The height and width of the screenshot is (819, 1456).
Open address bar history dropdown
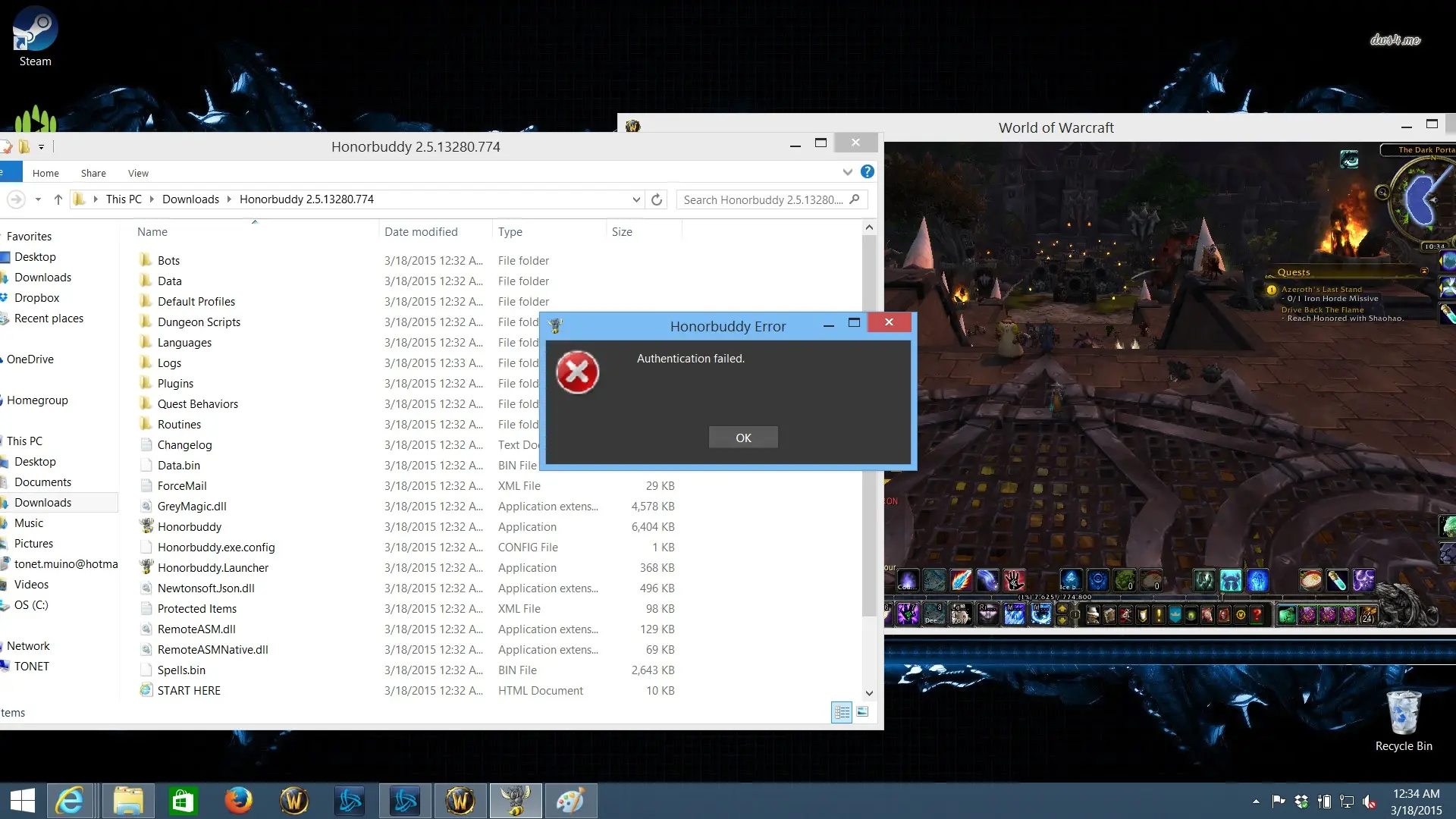pyautogui.click(x=635, y=199)
